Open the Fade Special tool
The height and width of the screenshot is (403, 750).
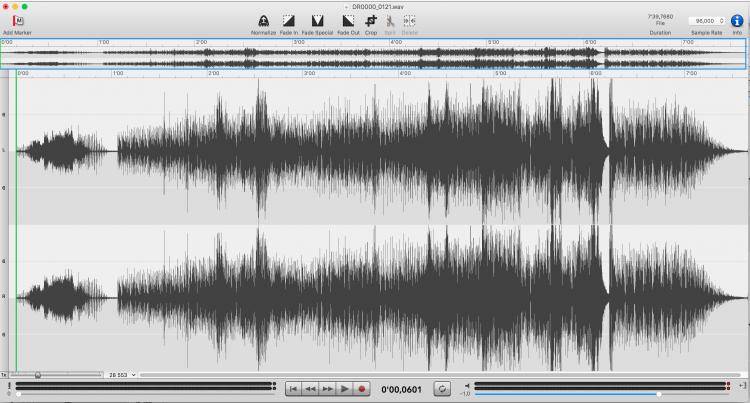point(317,20)
